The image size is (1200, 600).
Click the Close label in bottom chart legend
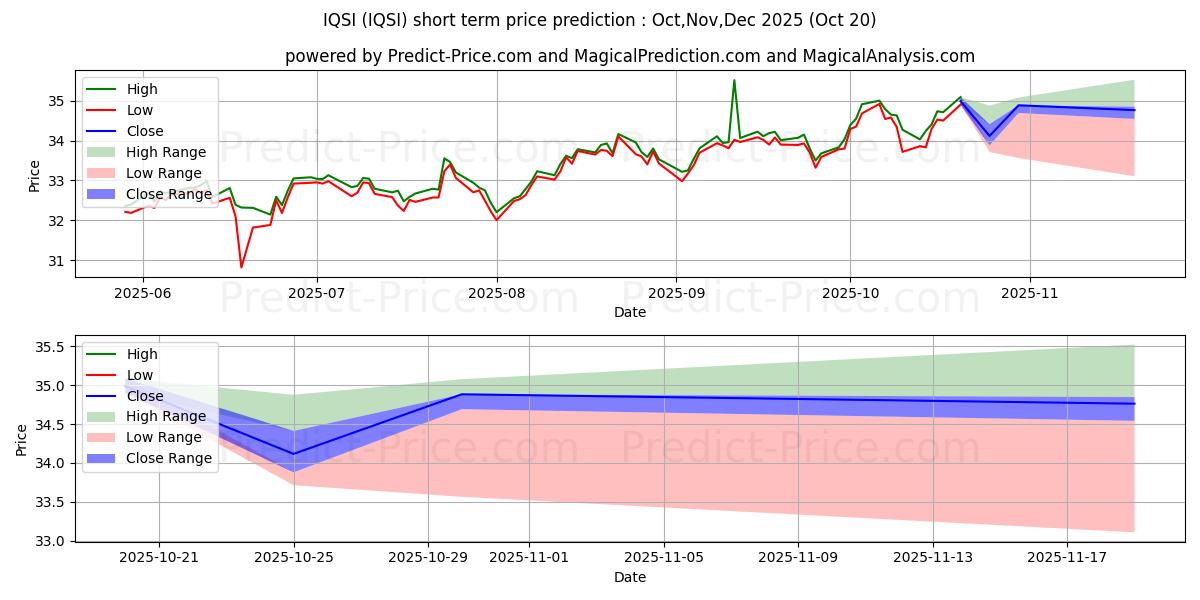145,395
